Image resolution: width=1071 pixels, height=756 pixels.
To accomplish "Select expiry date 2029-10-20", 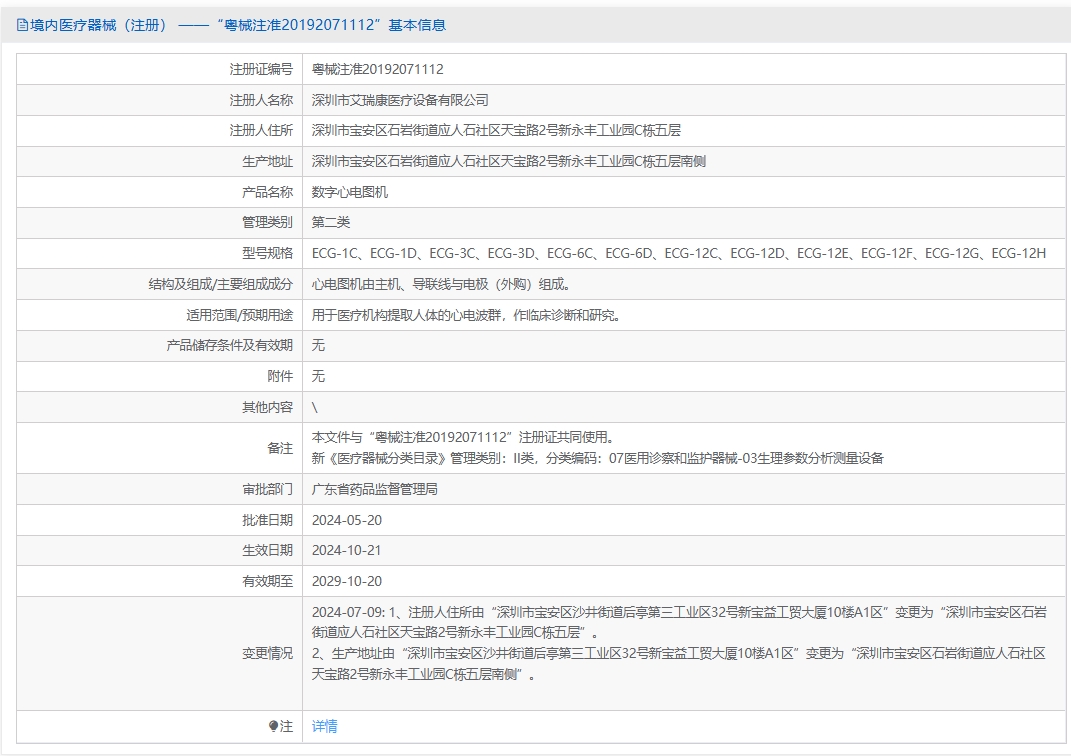I will click(347, 581).
